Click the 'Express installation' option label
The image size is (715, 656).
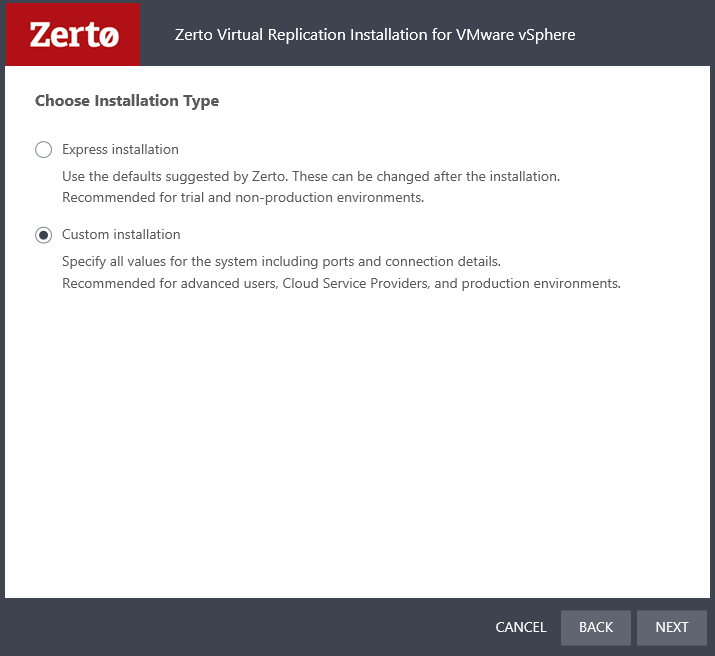point(120,150)
